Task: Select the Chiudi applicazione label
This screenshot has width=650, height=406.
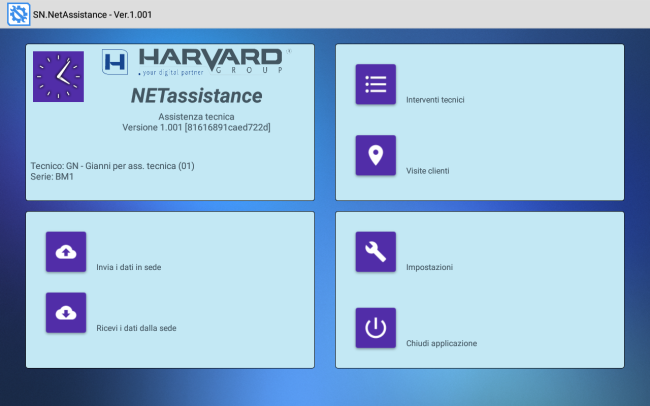Action: coord(441,343)
